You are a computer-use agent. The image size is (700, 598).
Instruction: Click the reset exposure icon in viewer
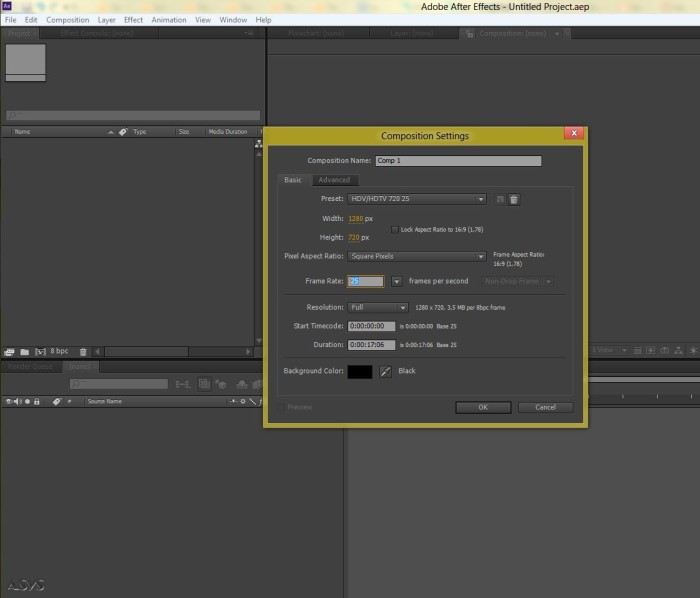click(693, 351)
